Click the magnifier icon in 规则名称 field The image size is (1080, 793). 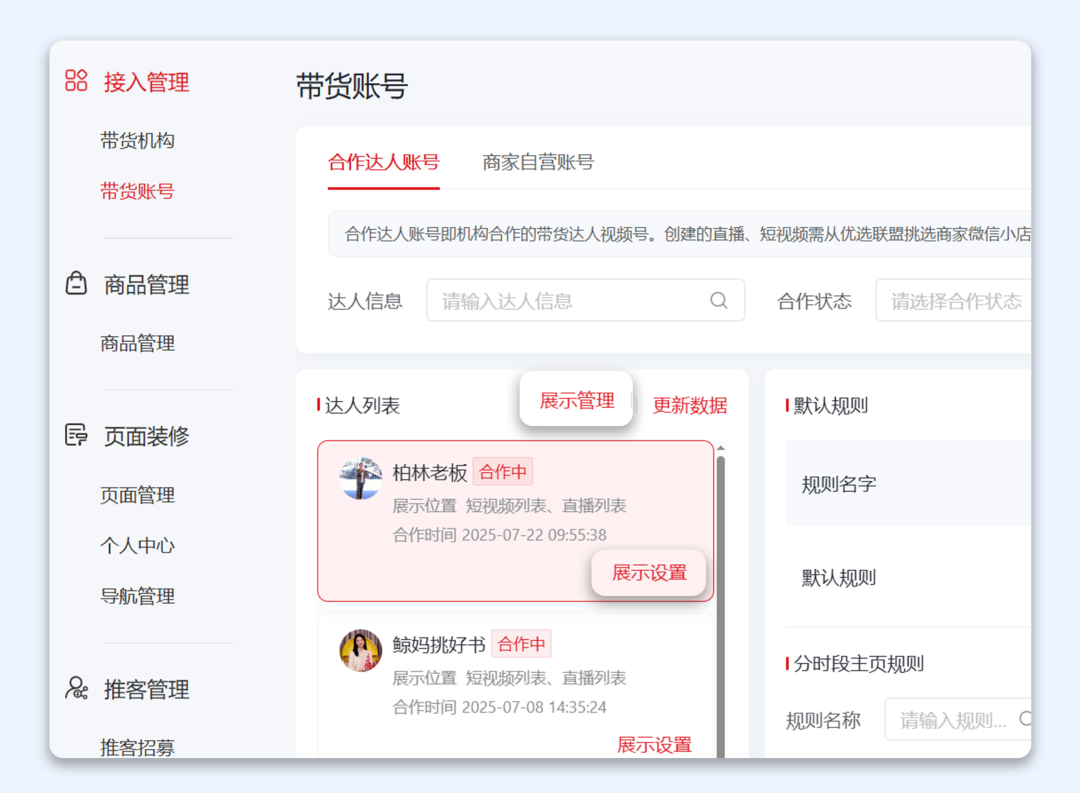tap(1028, 719)
